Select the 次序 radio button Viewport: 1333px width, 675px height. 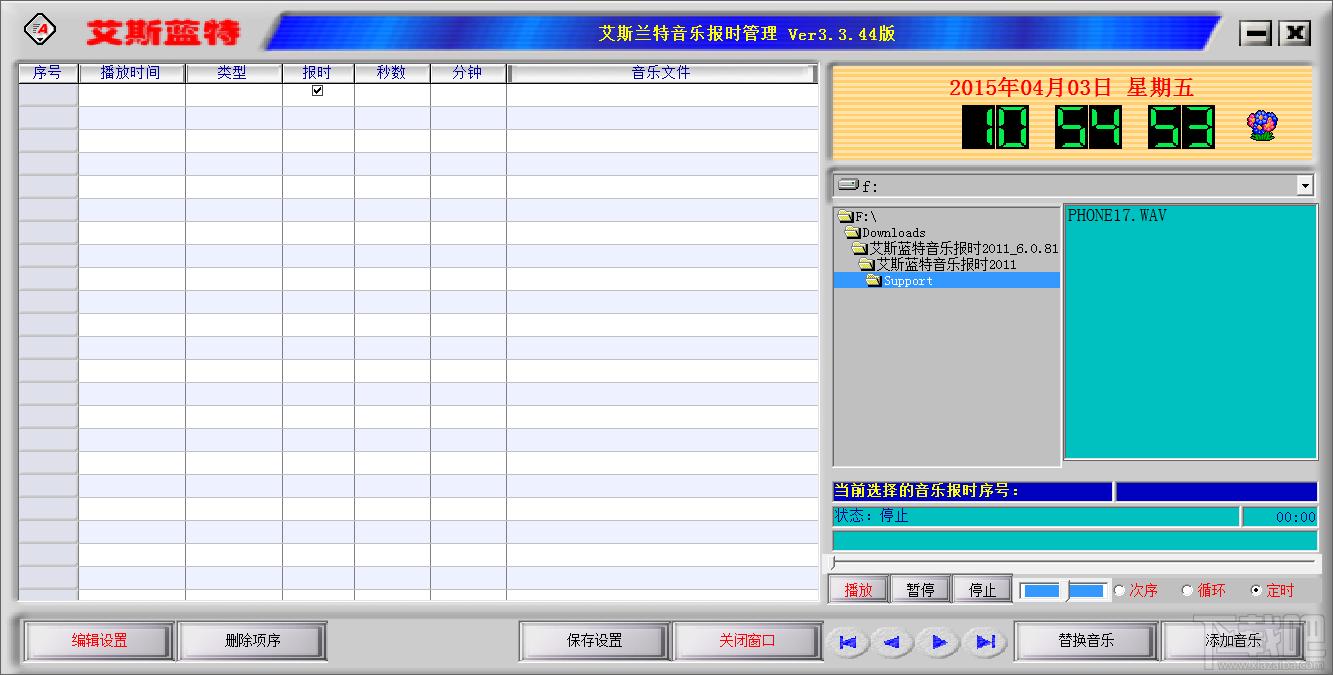(1119, 590)
